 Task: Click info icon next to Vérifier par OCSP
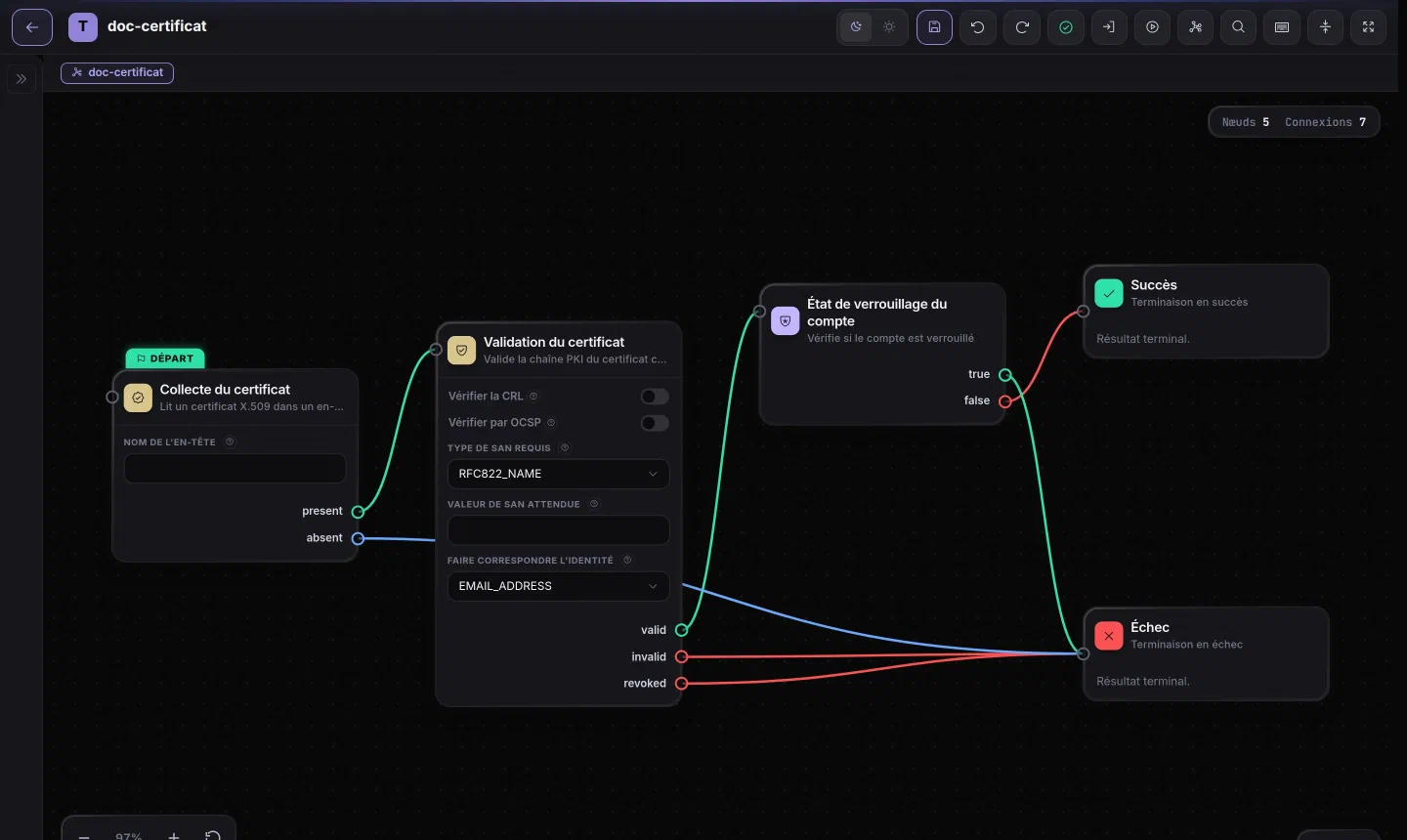pyautogui.click(x=551, y=423)
